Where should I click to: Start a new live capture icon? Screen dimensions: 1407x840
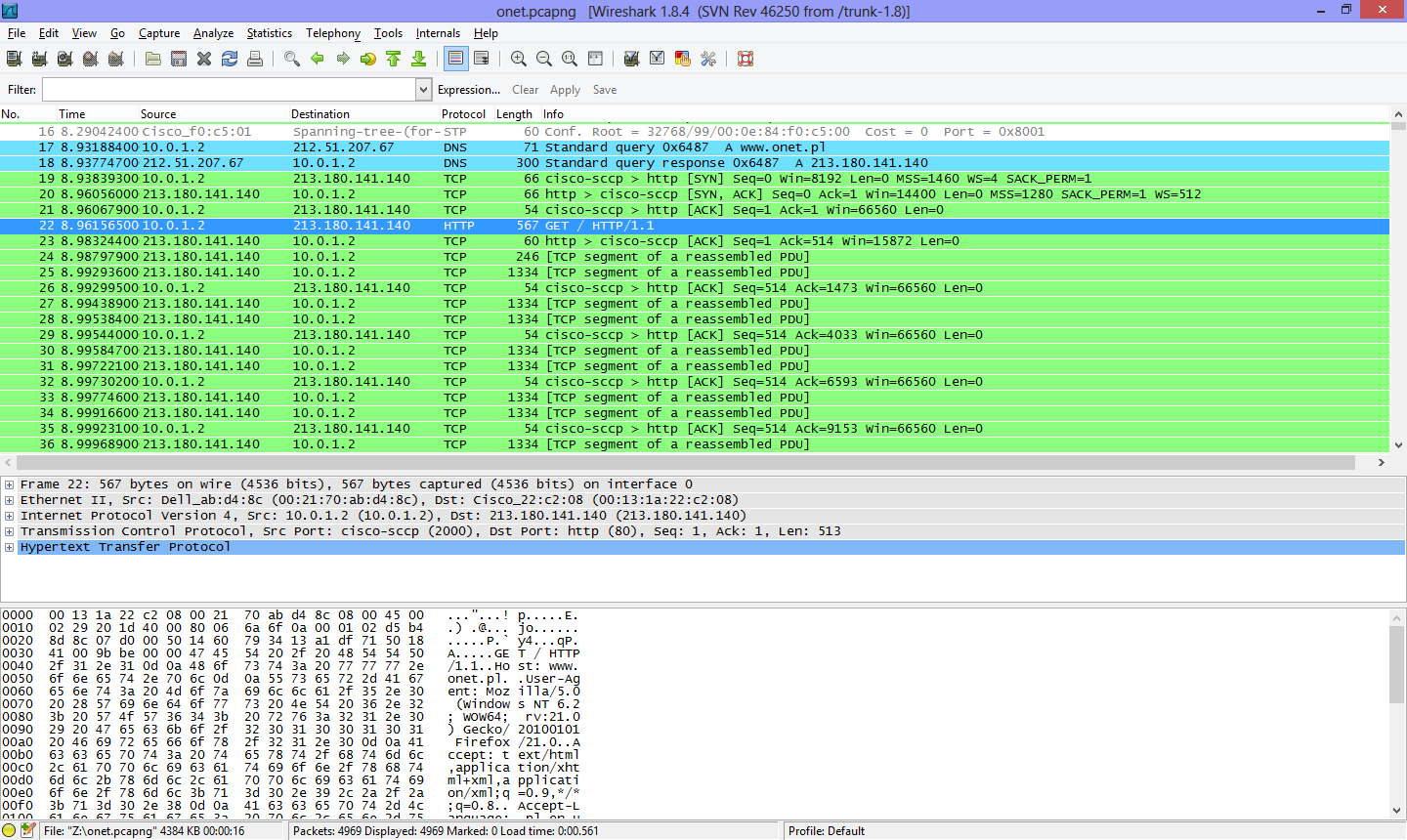coord(65,59)
